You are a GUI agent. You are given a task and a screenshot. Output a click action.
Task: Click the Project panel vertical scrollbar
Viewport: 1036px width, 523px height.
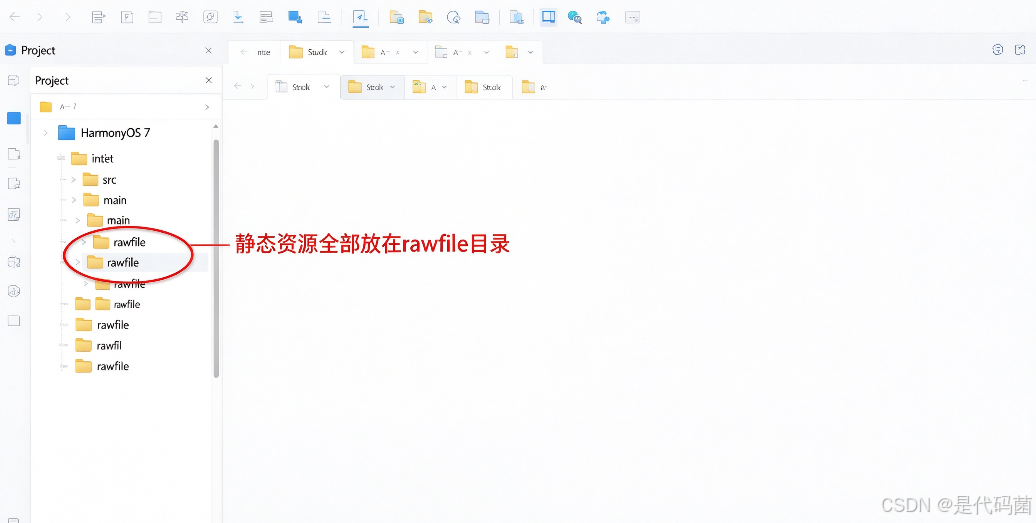[216, 258]
